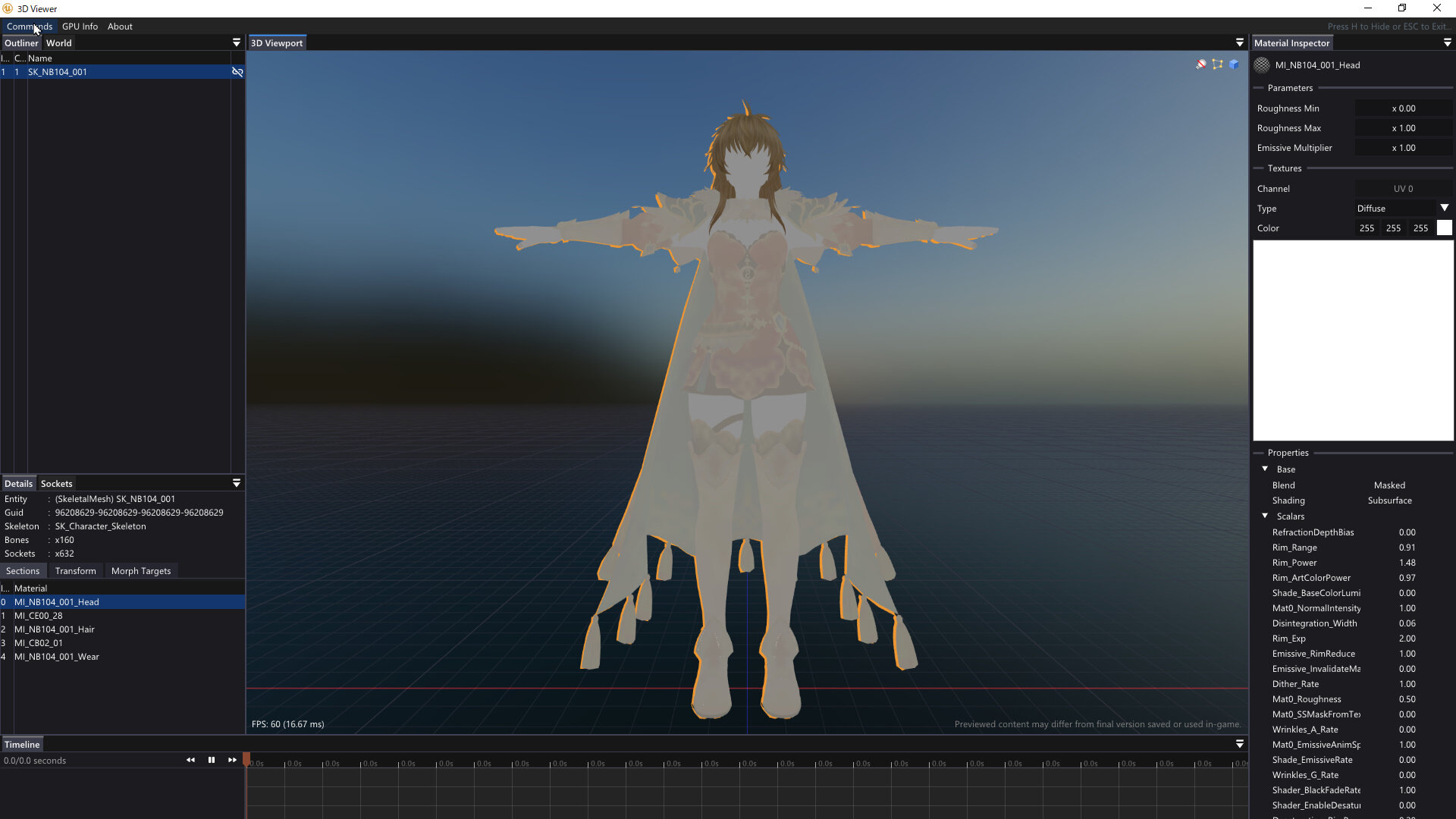Click the Rim_Exp value 2.00
Image resolution: width=1456 pixels, height=819 pixels.
click(1407, 639)
